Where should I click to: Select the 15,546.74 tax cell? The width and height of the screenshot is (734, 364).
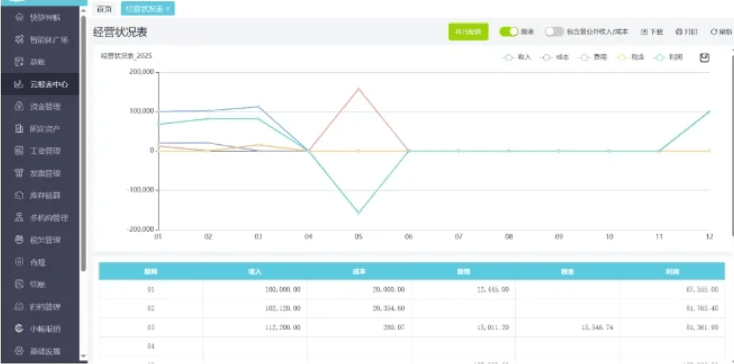click(567, 328)
